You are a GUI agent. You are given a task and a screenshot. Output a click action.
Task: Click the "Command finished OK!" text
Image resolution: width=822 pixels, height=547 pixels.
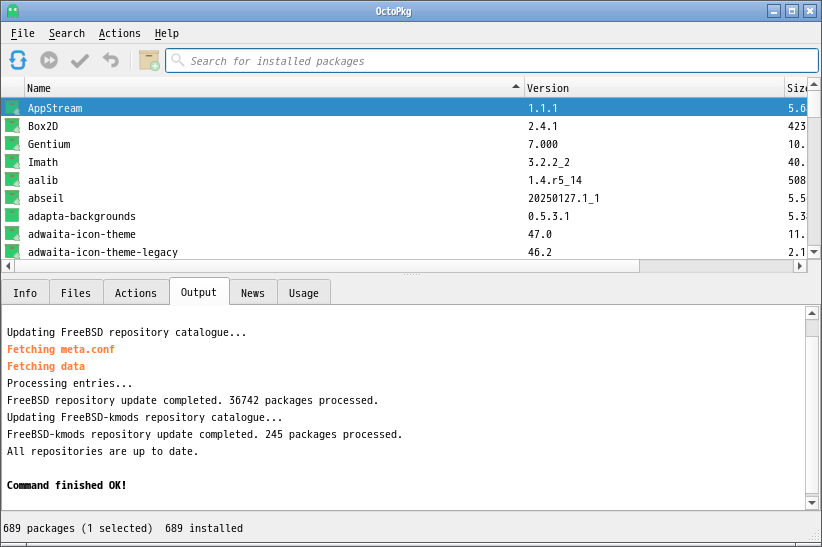pyautogui.click(x=67, y=485)
